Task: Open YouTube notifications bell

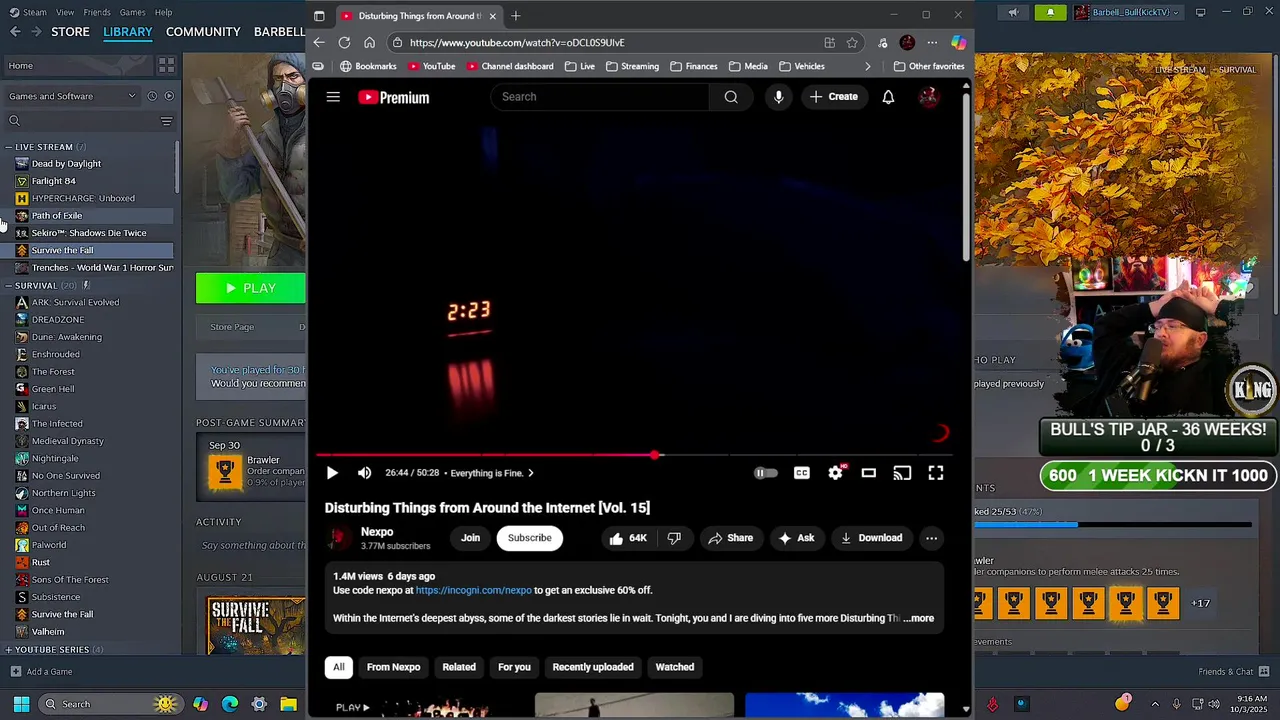Action: pos(888,97)
